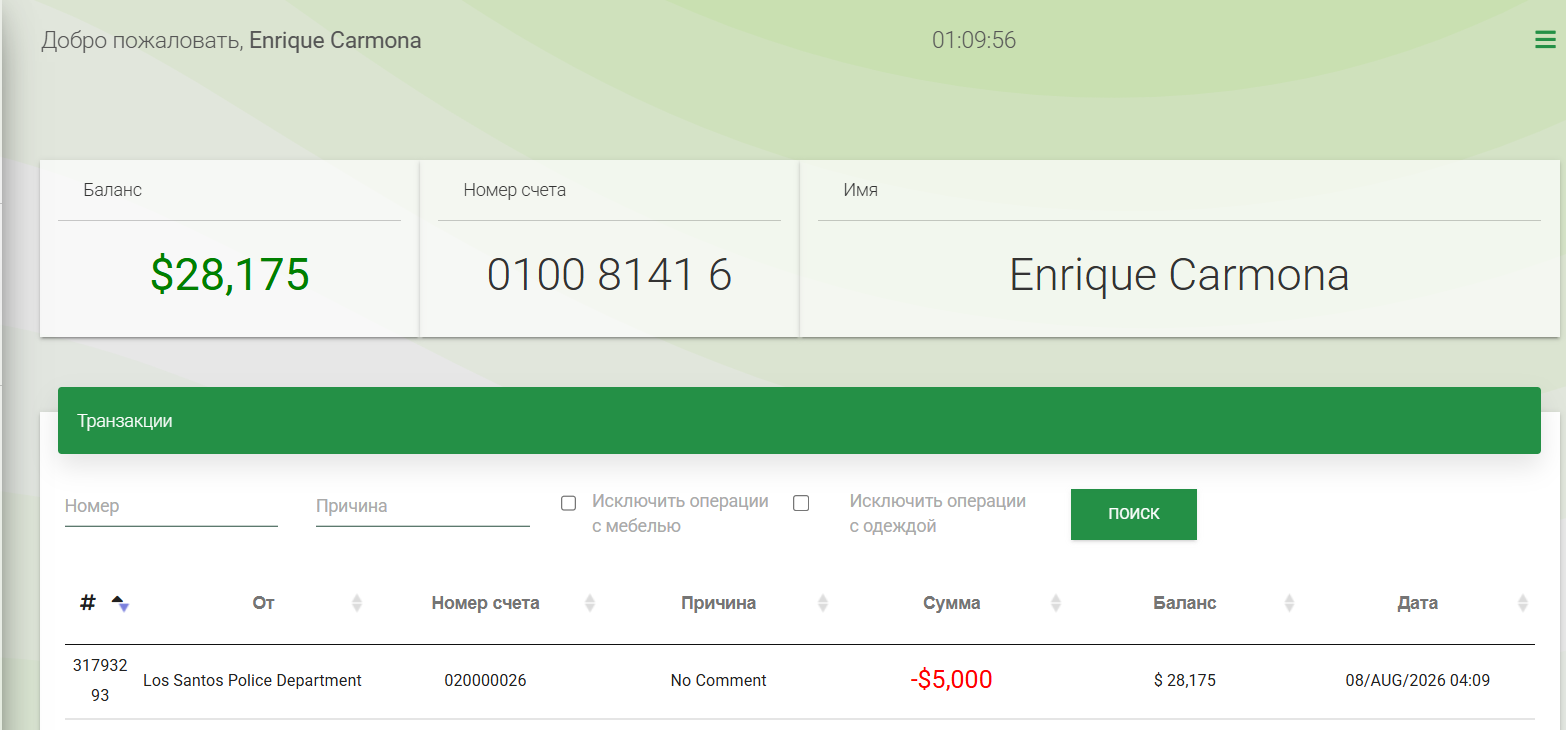Click sort arrows beside Баланс column
The height and width of the screenshot is (730, 1566).
click(x=1289, y=603)
